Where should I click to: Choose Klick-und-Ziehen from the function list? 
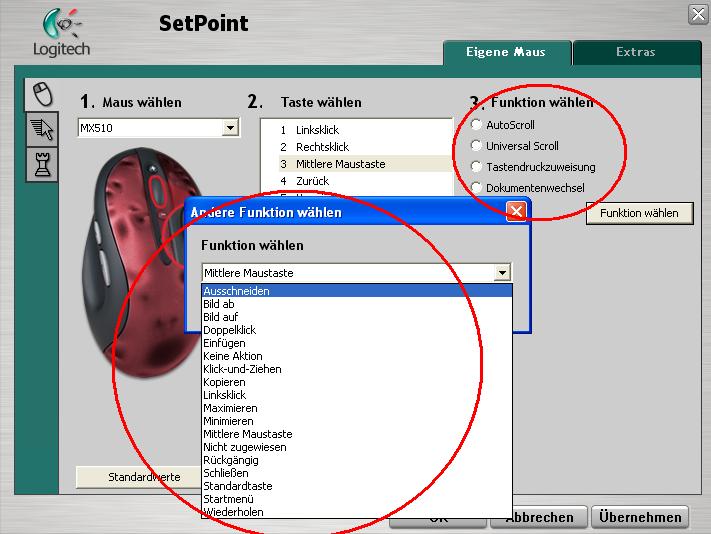tap(357, 369)
